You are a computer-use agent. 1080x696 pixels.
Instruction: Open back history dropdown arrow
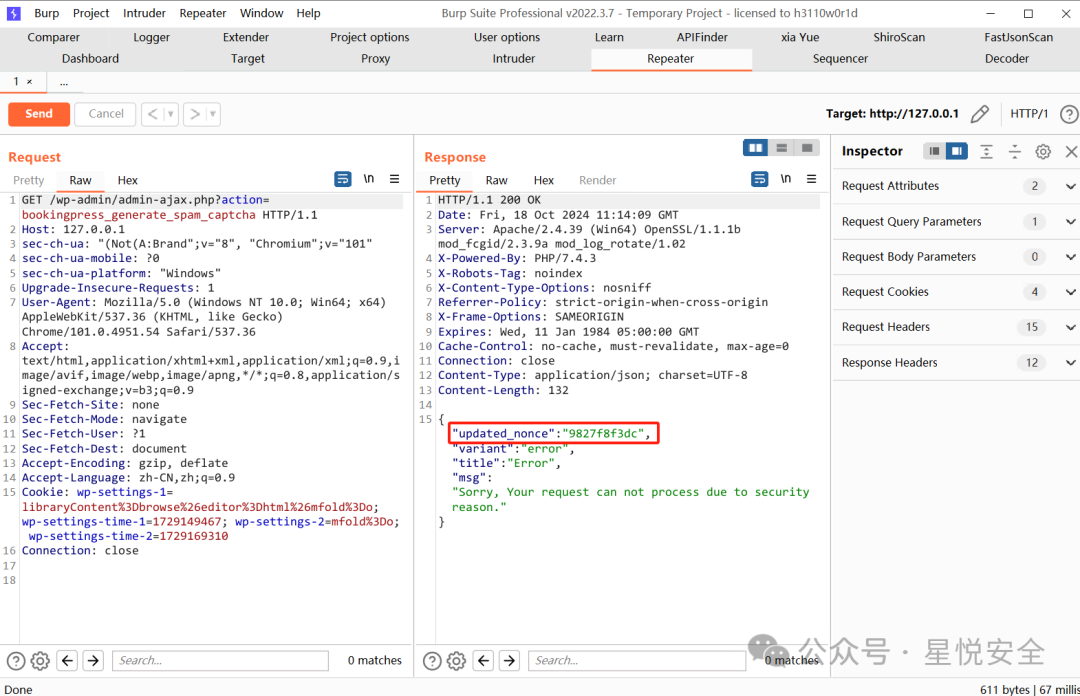[171, 114]
